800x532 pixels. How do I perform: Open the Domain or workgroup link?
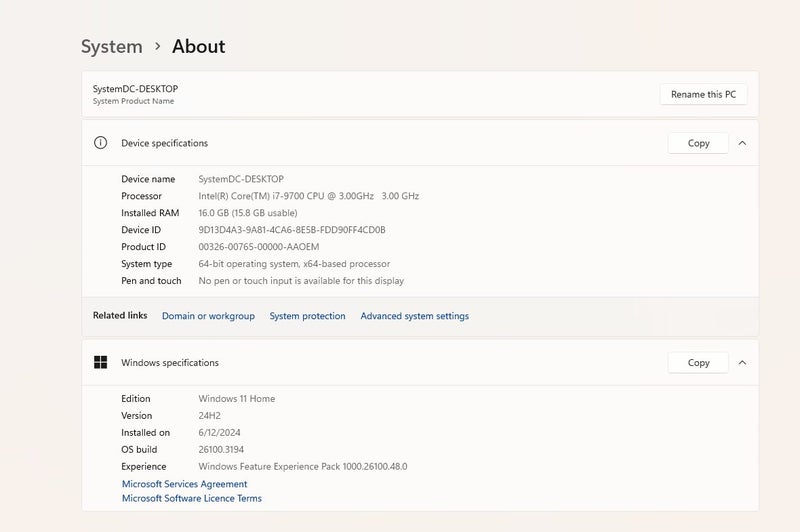pos(208,316)
